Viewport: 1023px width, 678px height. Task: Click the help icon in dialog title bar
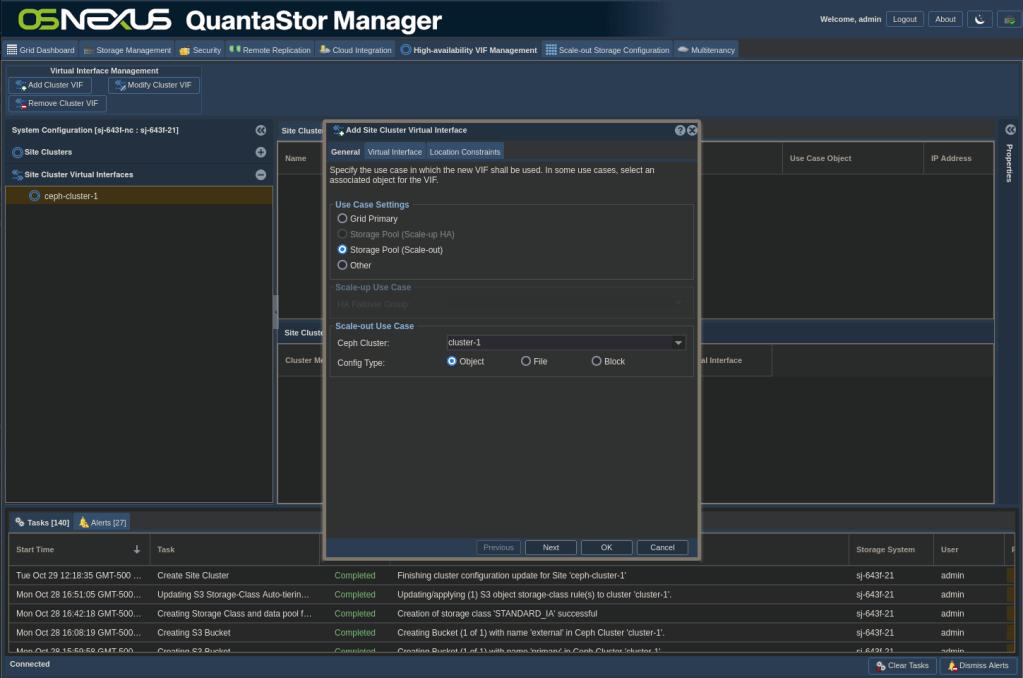pos(680,130)
